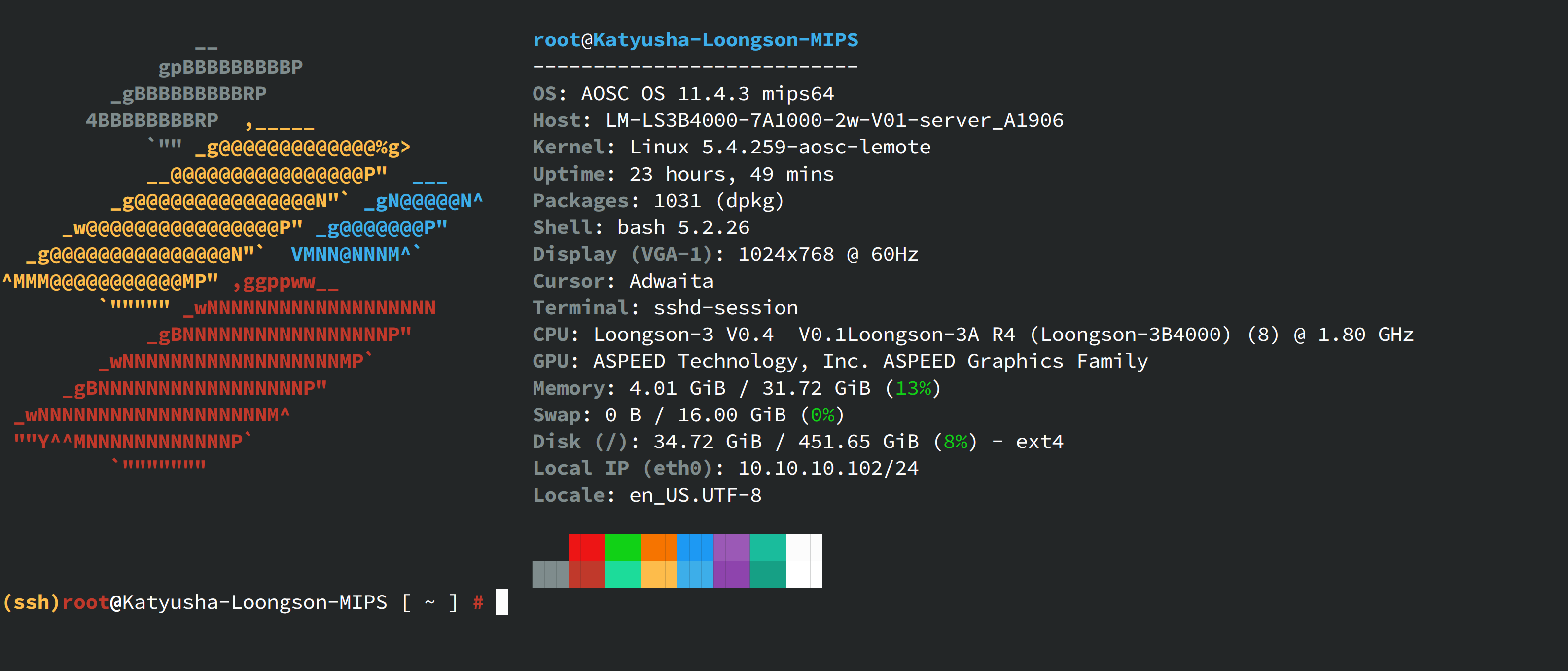Screen dimensions: 1568x671
Task: Click the blue color block
Action: [695, 547]
